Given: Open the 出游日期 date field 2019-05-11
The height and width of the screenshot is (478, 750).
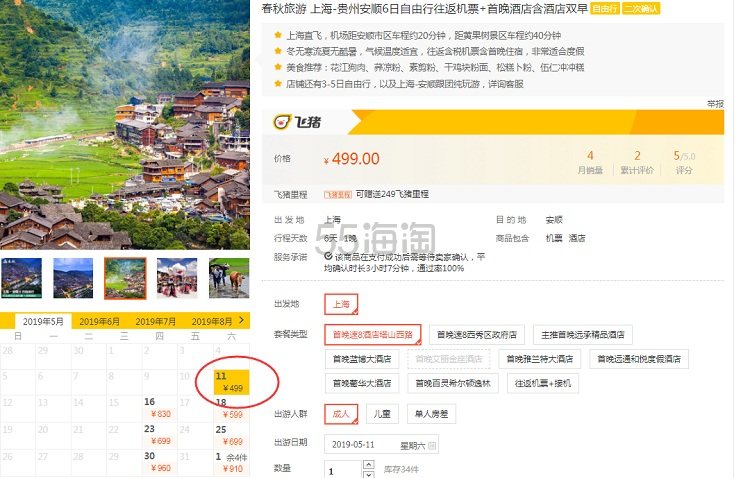Looking at the screenshot, I should tap(381, 445).
